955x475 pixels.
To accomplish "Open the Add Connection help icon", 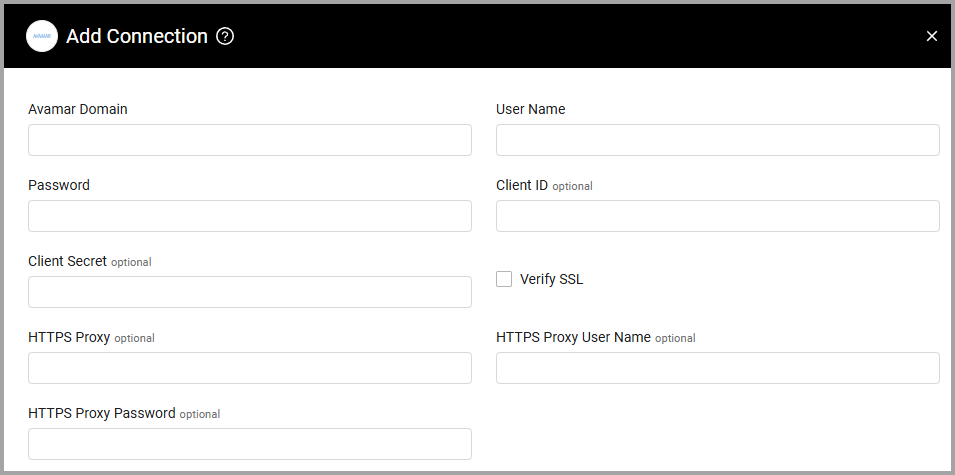I will click(x=225, y=37).
